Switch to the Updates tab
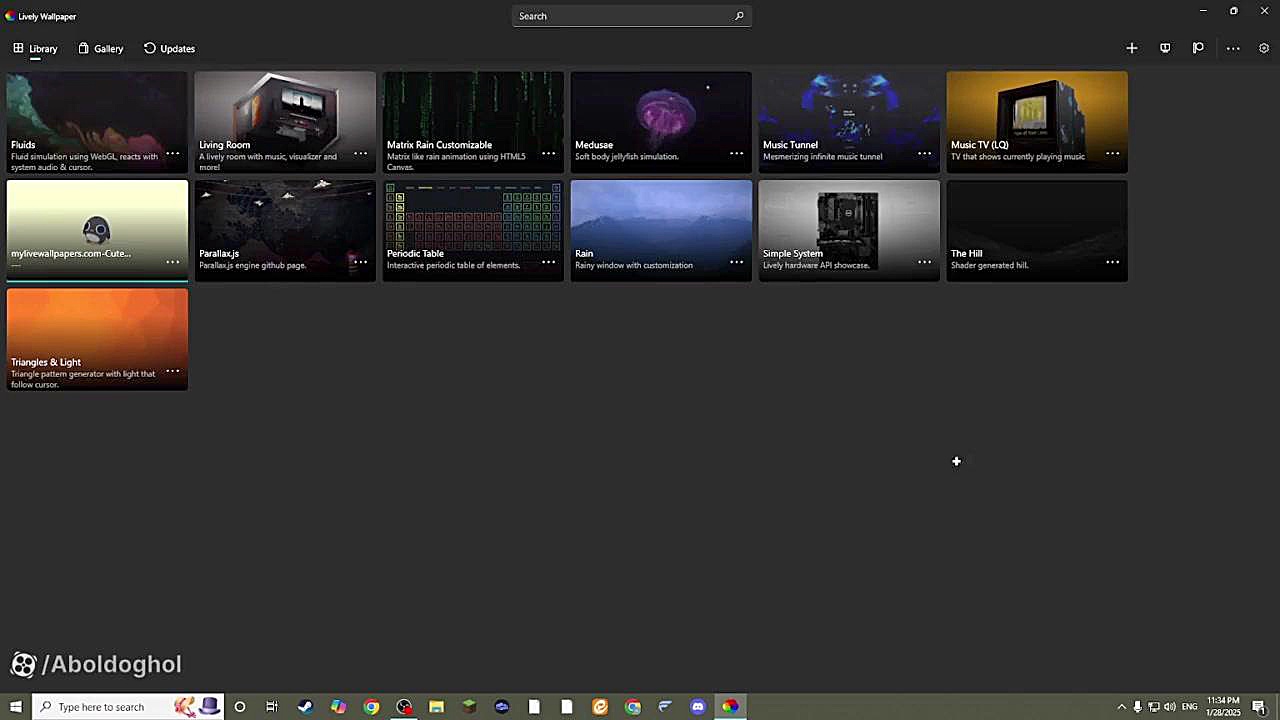Viewport: 1280px width, 720px height. point(169,48)
